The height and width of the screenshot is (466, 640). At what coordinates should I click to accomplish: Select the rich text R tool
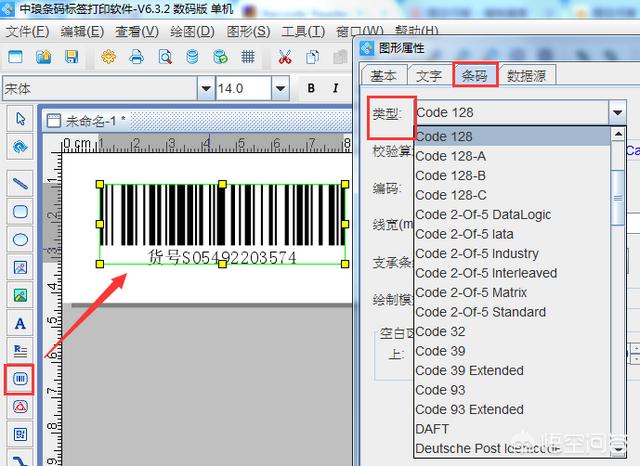tap(20, 351)
